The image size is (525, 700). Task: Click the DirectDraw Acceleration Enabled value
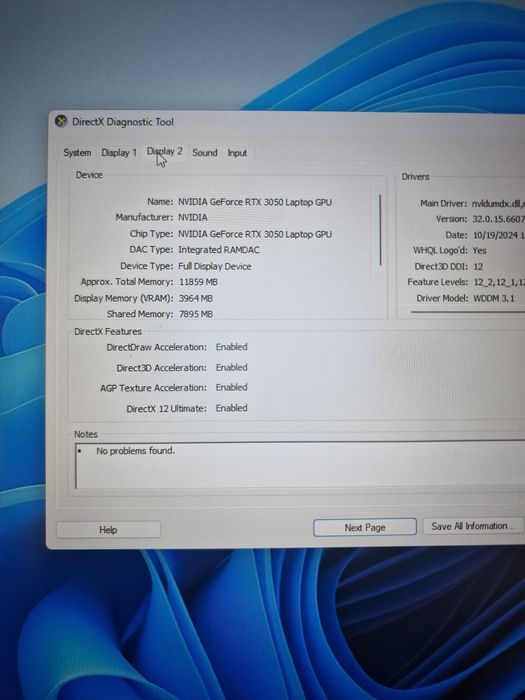click(x=231, y=347)
